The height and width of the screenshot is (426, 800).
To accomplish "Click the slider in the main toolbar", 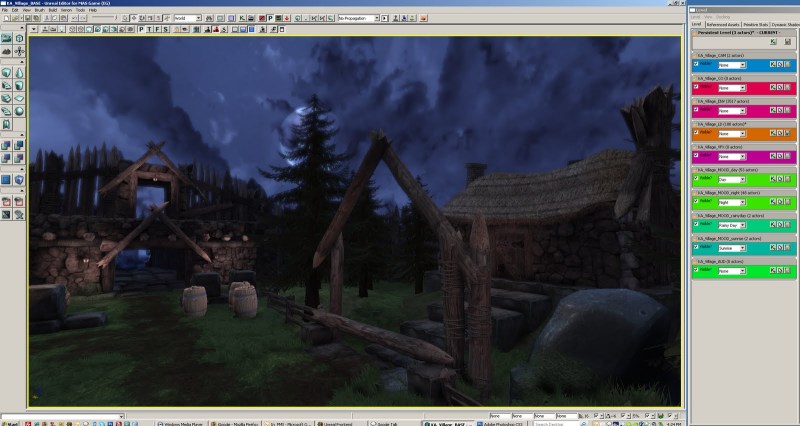I will tap(104, 18).
